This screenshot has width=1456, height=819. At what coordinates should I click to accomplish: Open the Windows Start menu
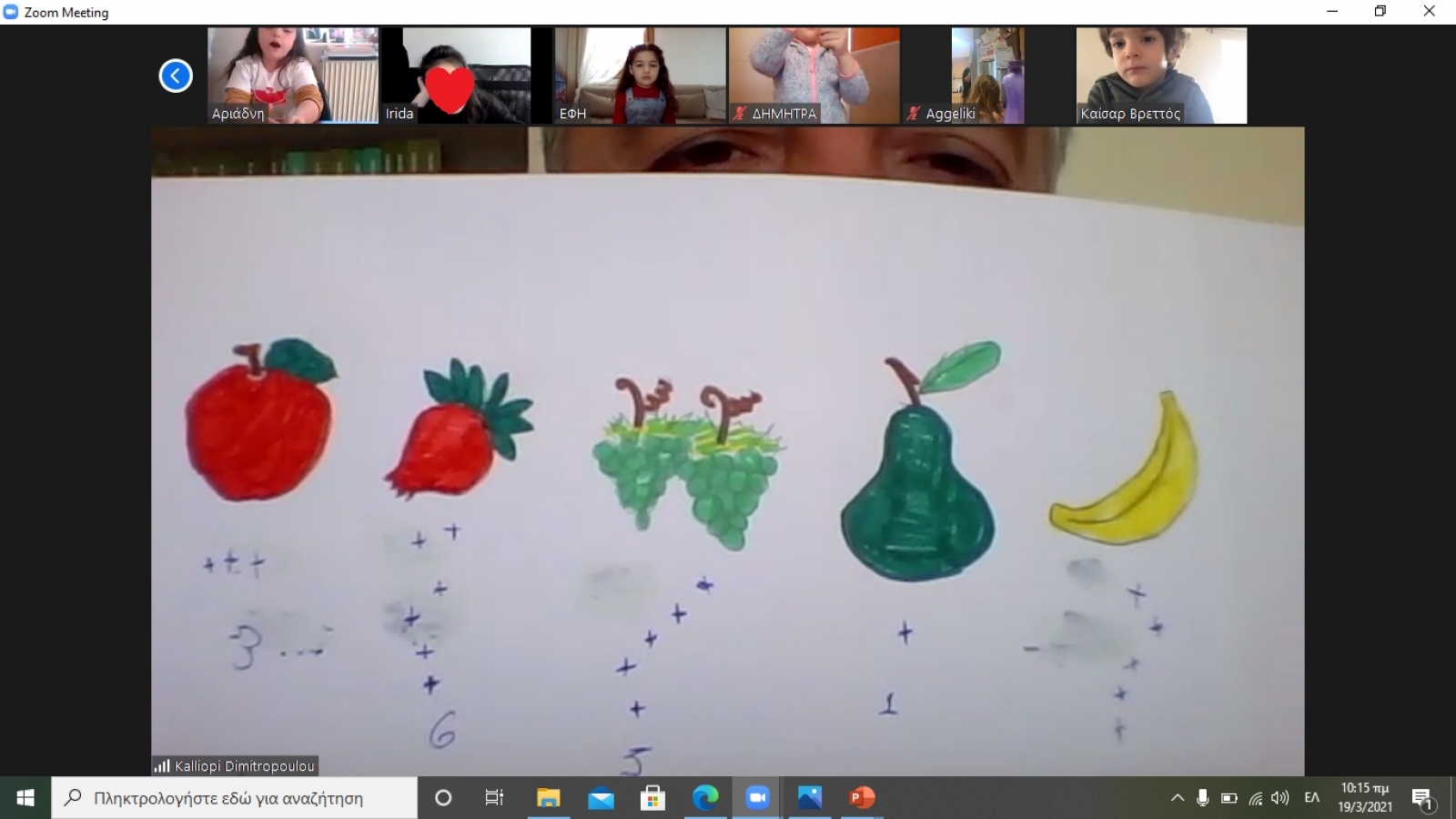tap(25, 798)
